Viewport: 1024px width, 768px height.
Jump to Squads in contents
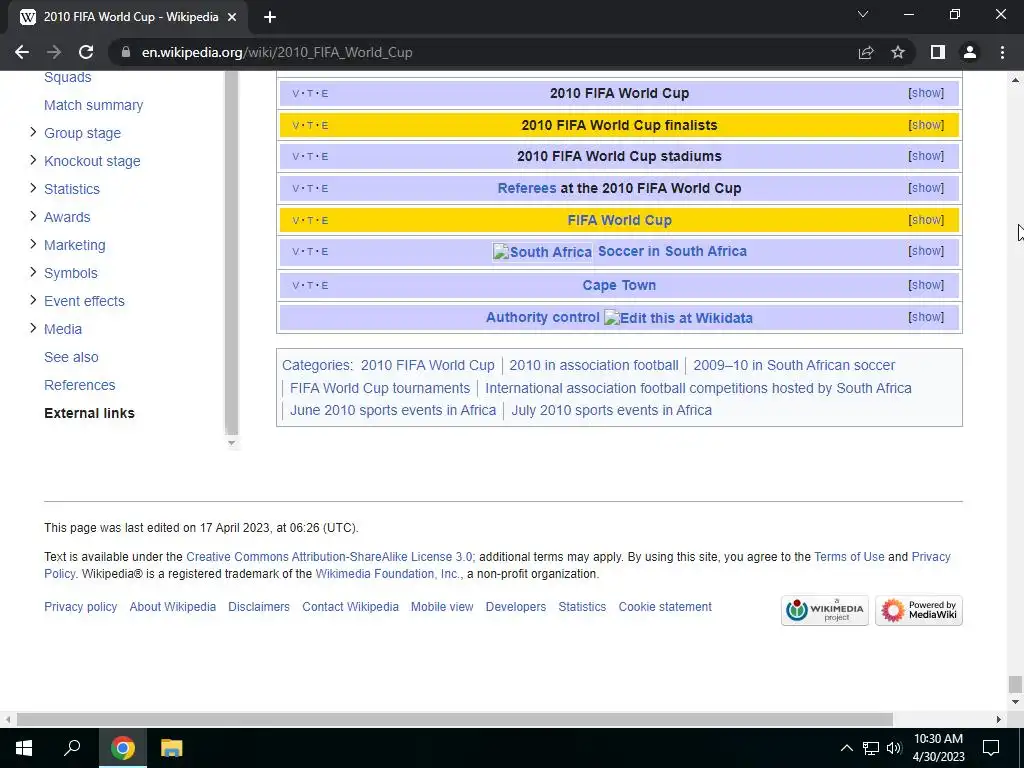pyautogui.click(x=67, y=77)
